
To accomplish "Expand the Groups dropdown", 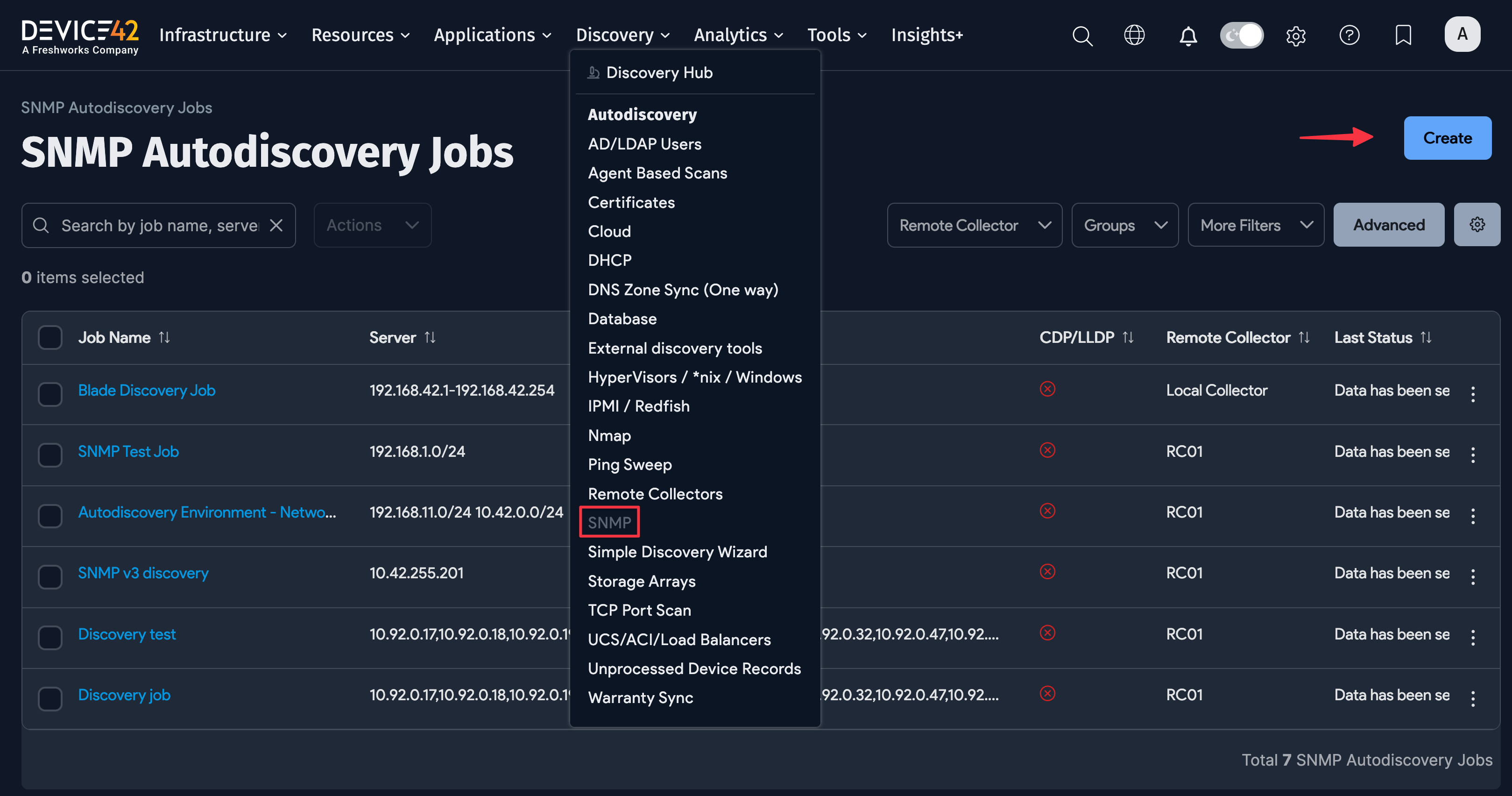I will [x=1124, y=225].
